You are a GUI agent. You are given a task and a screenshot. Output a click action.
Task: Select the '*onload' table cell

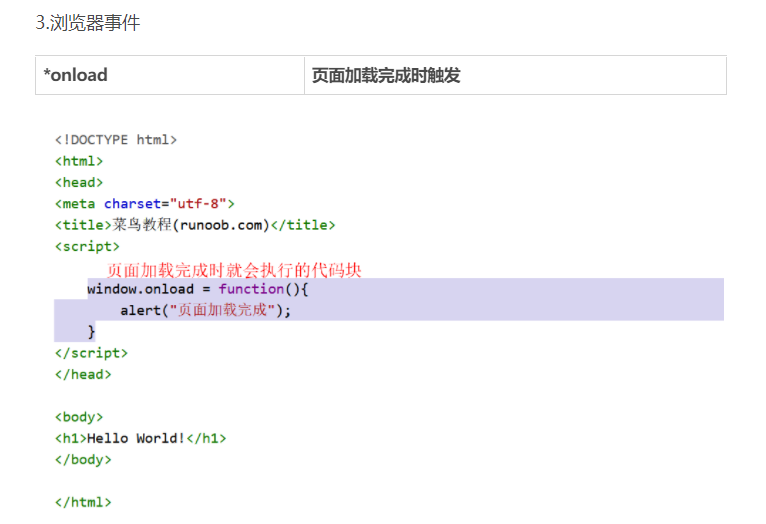pos(170,75)
